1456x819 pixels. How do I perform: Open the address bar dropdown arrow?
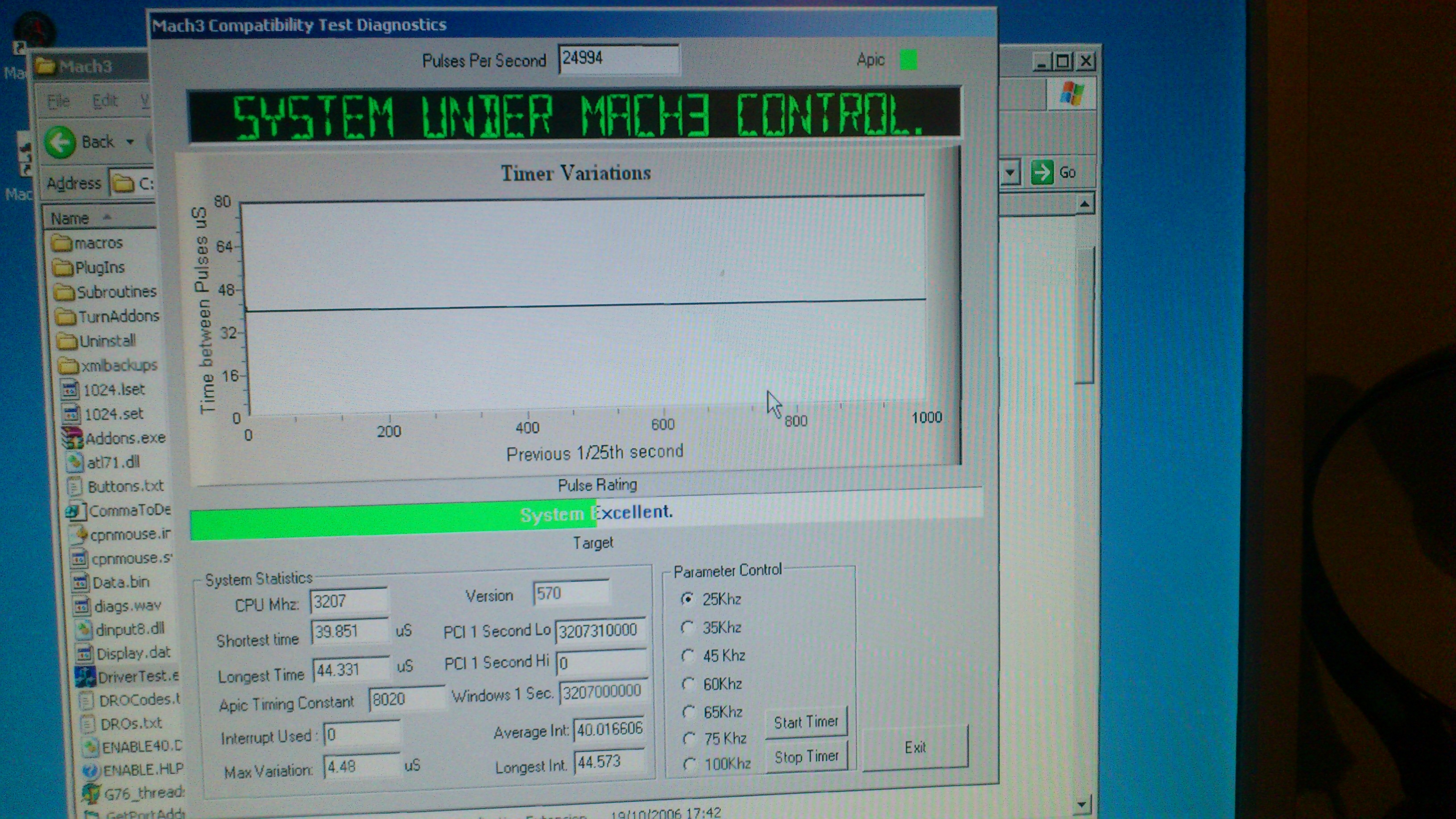pos(1010,172)
